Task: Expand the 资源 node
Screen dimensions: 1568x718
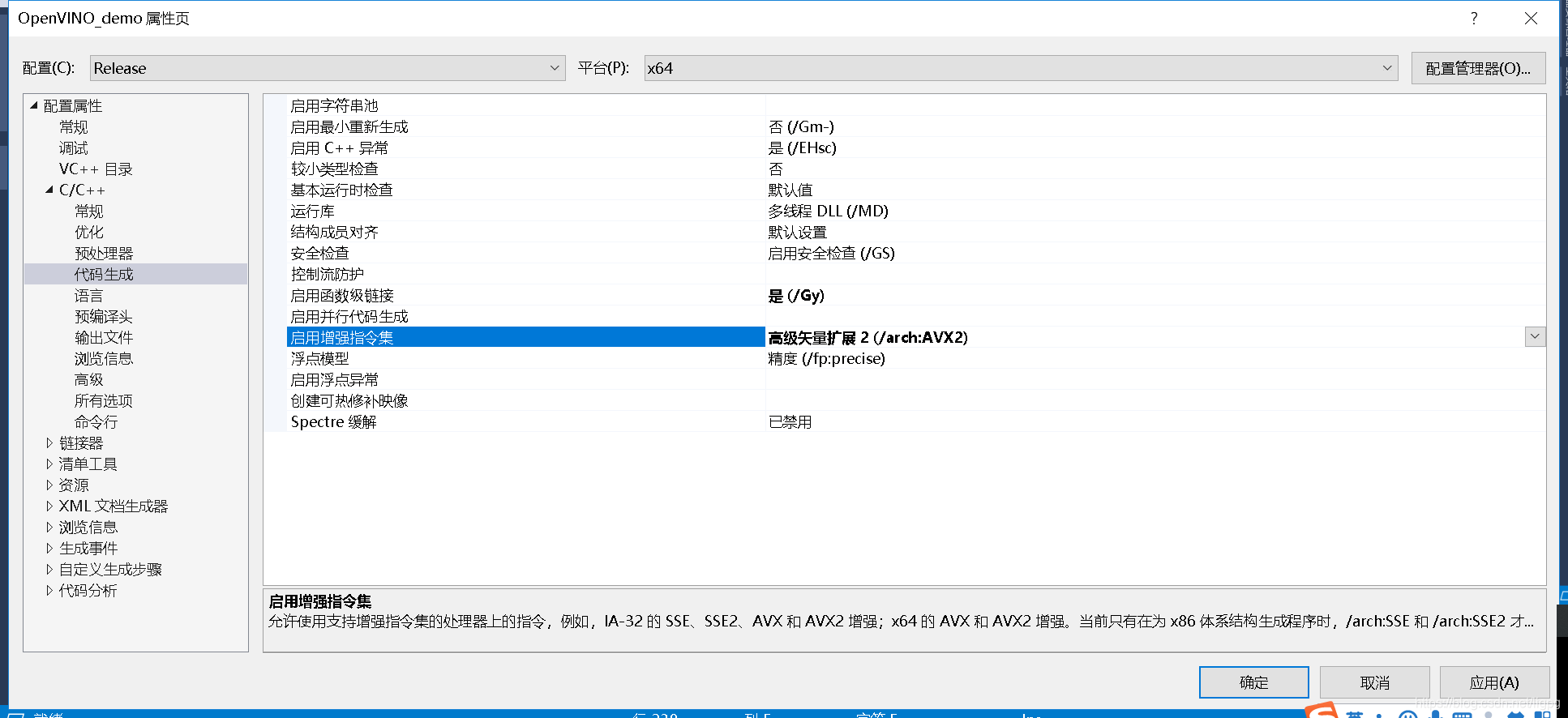Action: [49, 485]
